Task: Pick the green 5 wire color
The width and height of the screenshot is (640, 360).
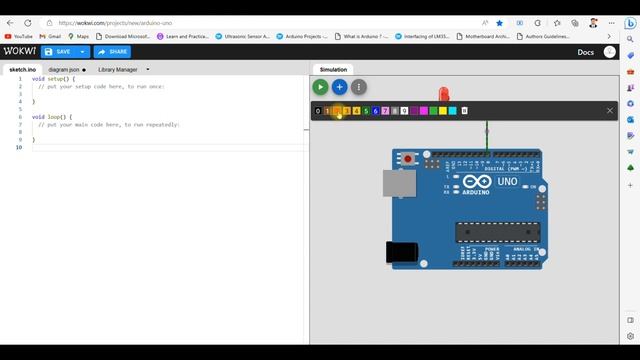Action: point(366,111)
